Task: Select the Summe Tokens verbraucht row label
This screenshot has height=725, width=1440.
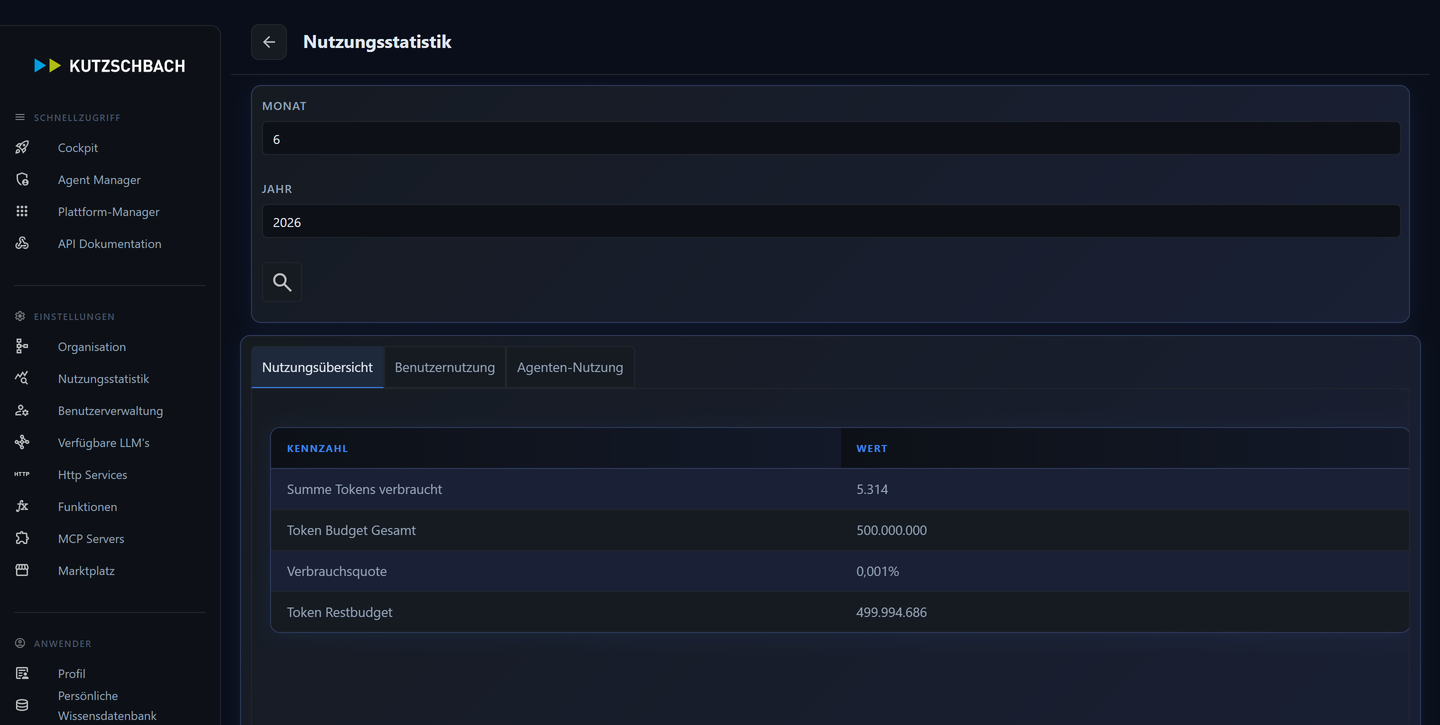Action: (x=364, y=490)
